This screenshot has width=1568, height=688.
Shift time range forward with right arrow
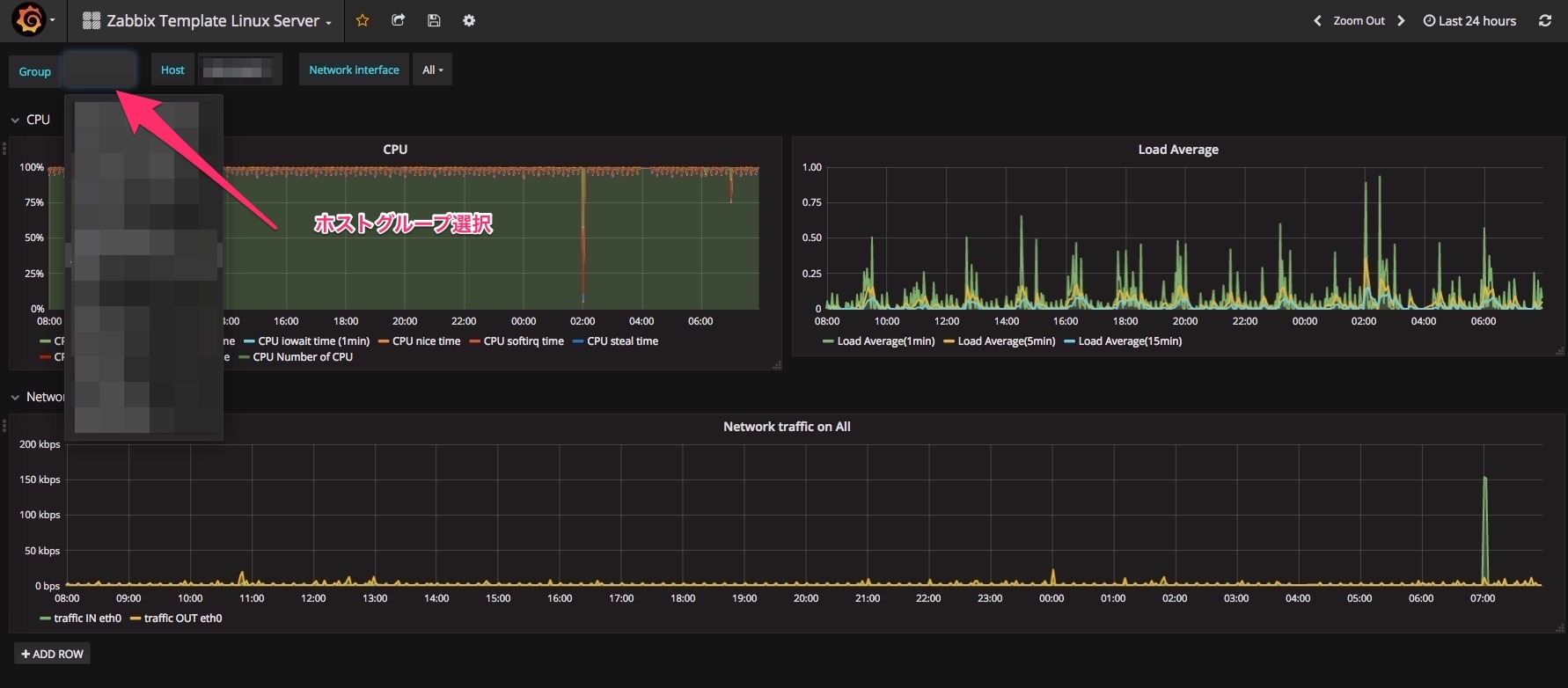[x=1401, y=20]
